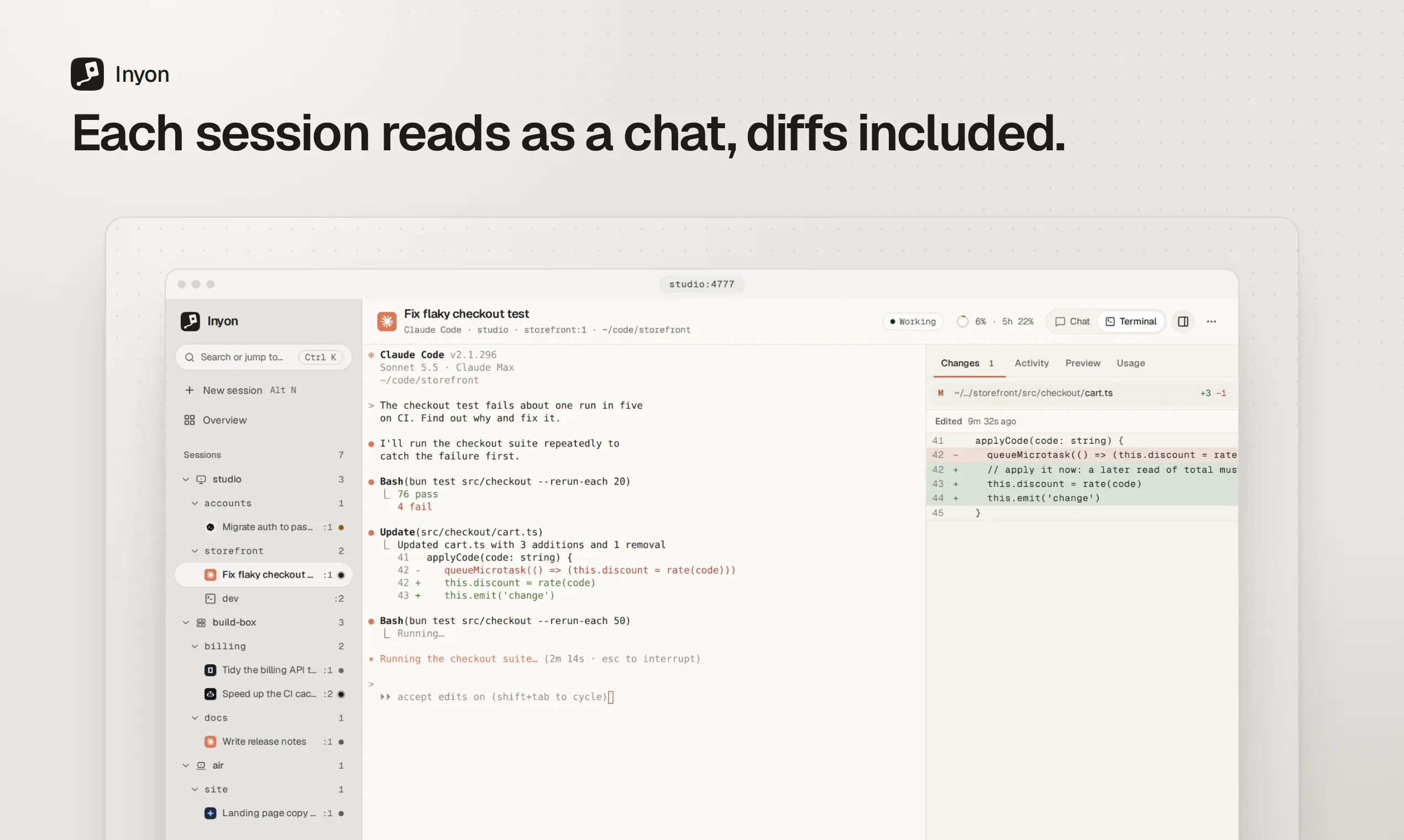
Task: Click the studio:4777 address label
Action: 701,284
